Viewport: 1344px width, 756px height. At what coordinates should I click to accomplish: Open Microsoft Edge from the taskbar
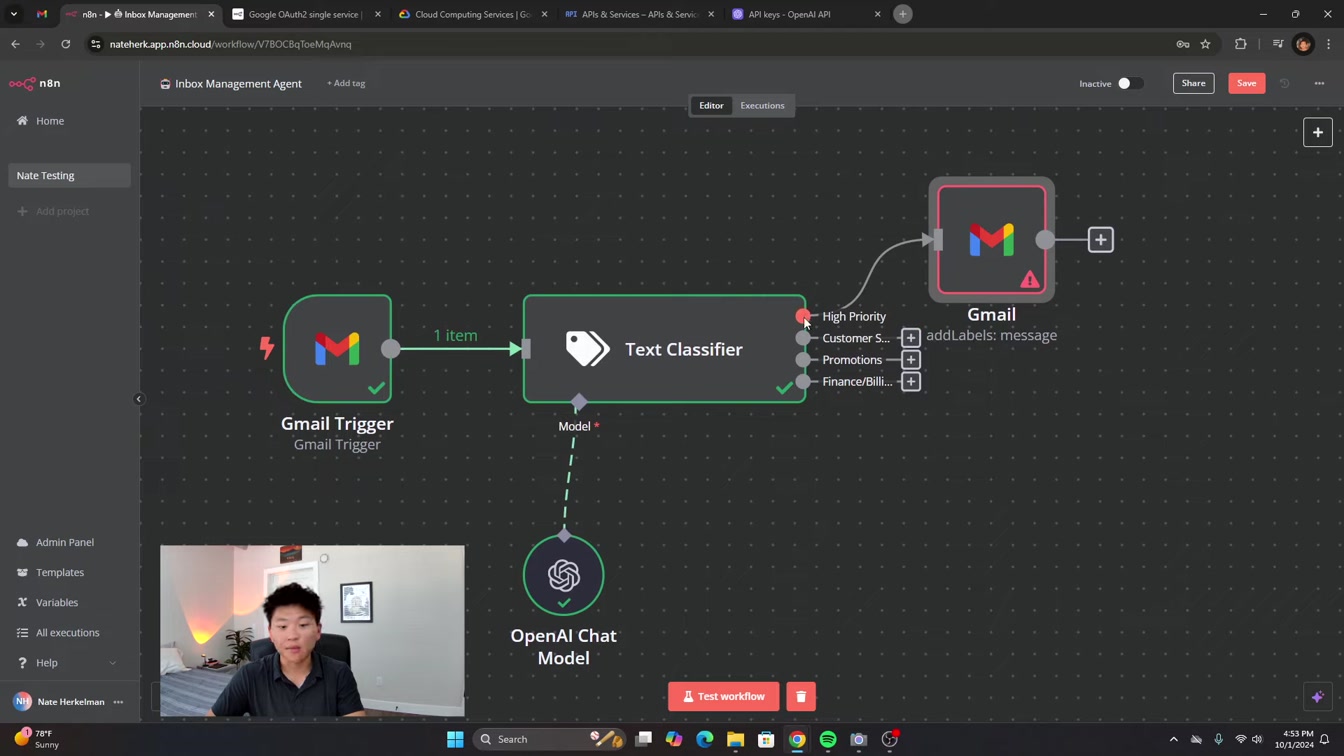(x=705, y=739)
